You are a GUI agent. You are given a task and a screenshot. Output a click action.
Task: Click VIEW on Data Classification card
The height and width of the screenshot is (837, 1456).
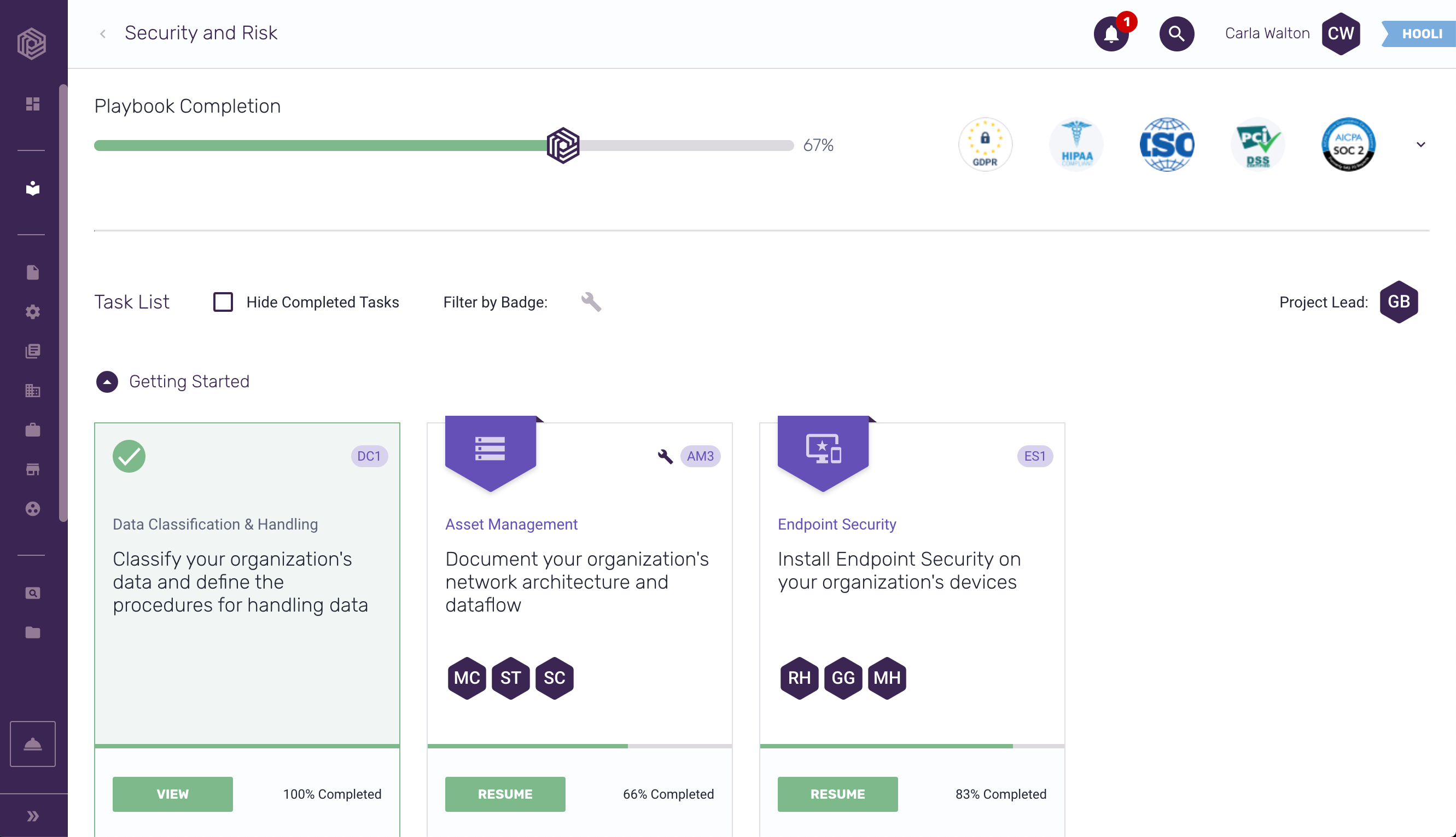click(172, 794)
